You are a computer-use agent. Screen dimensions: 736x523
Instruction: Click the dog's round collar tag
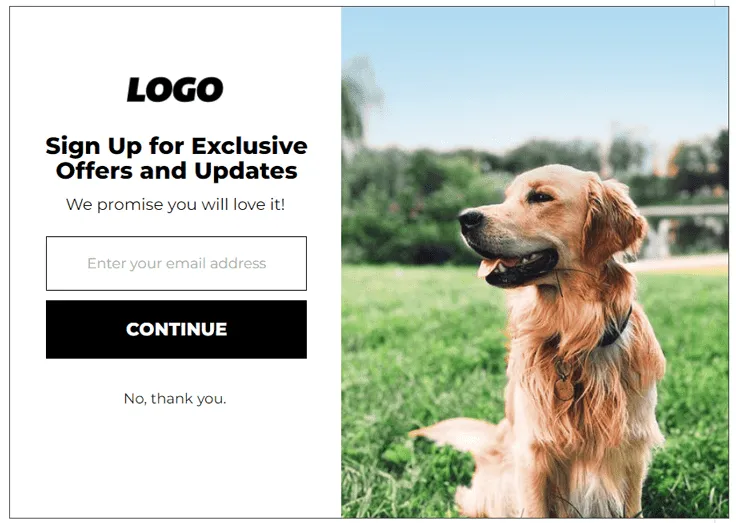coord(565,389)
